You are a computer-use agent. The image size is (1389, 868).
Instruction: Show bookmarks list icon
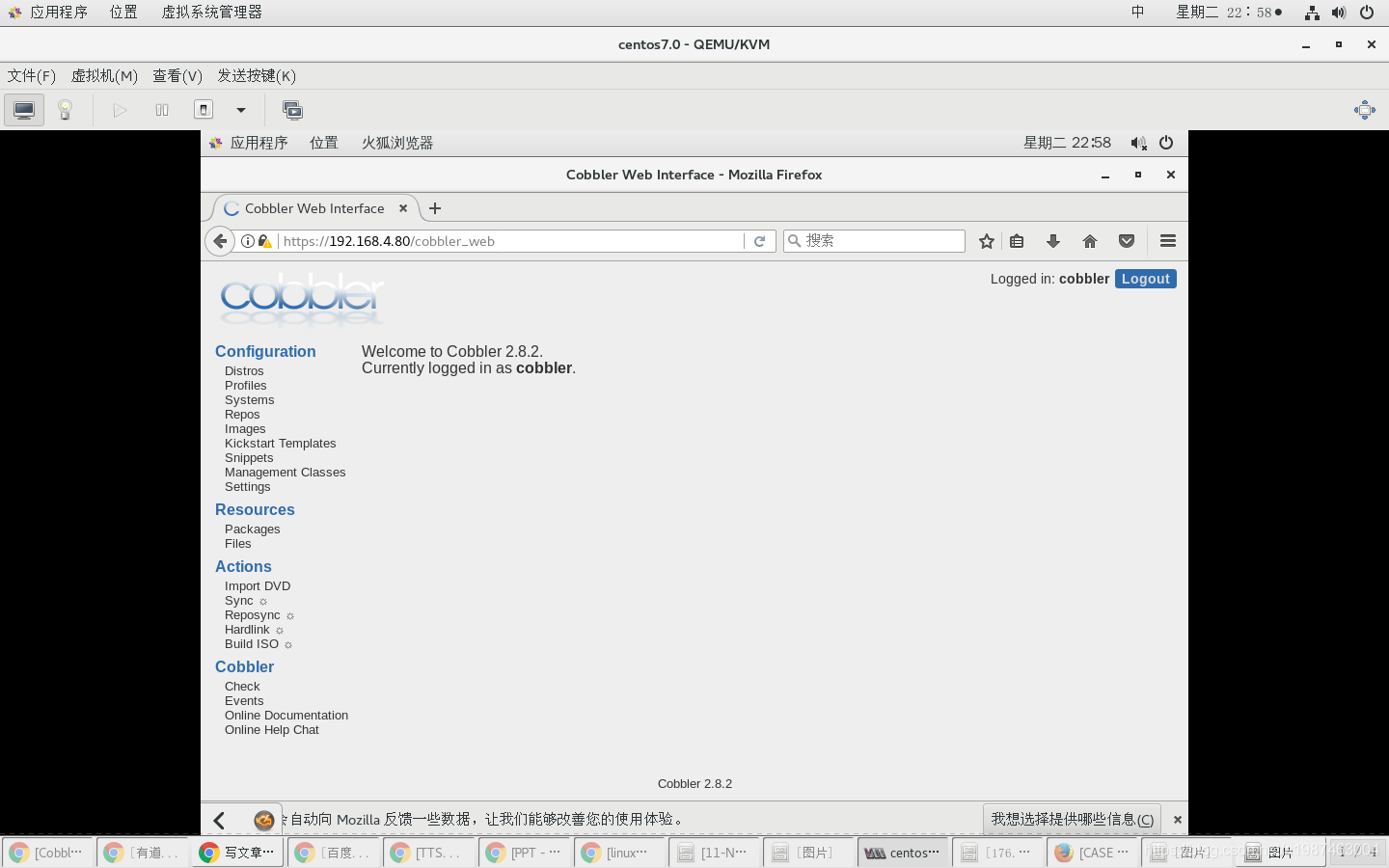point(1017,241)
